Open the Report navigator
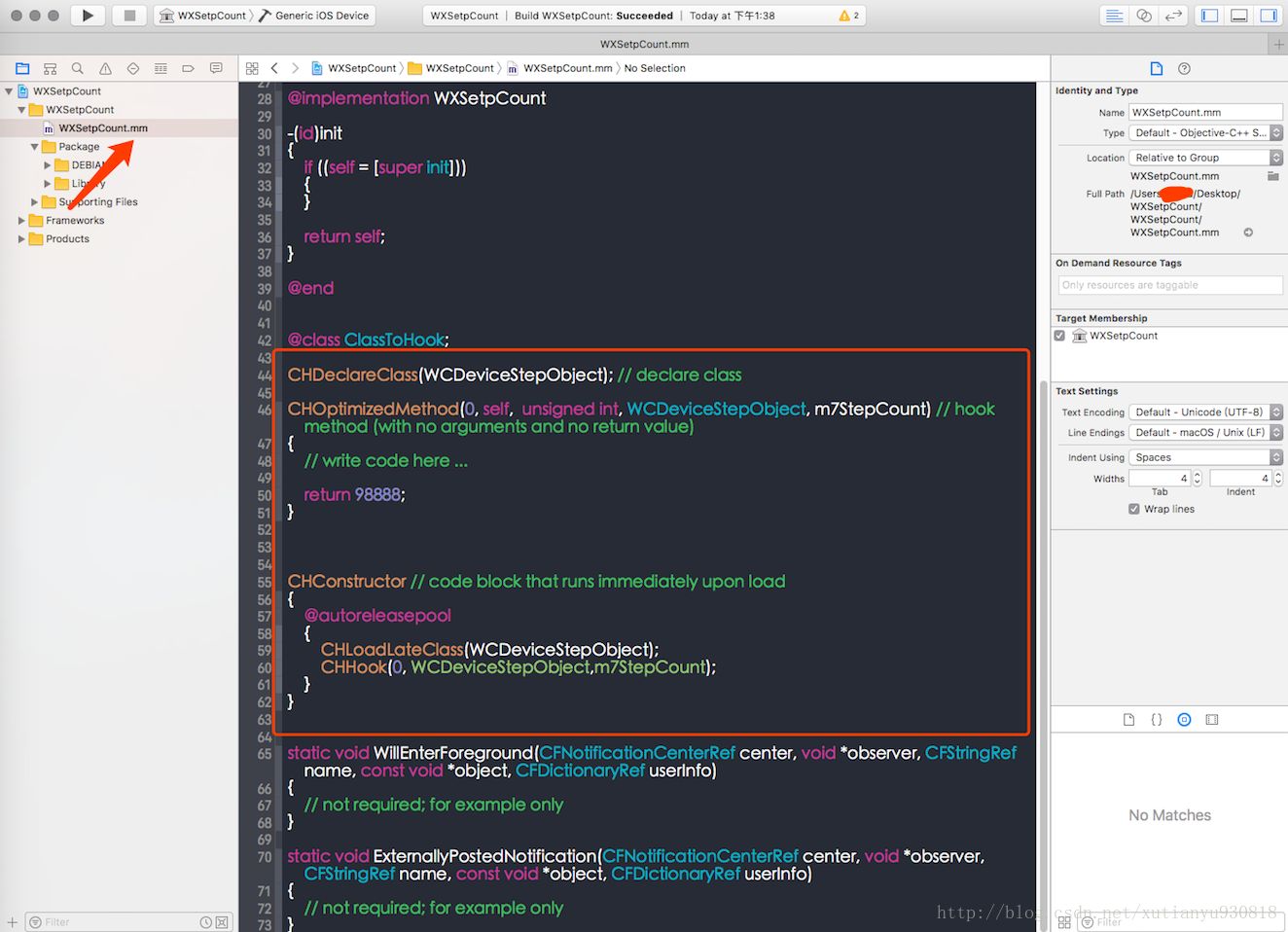The width and height of the screenshot is (1288, 932). [216, 68]
